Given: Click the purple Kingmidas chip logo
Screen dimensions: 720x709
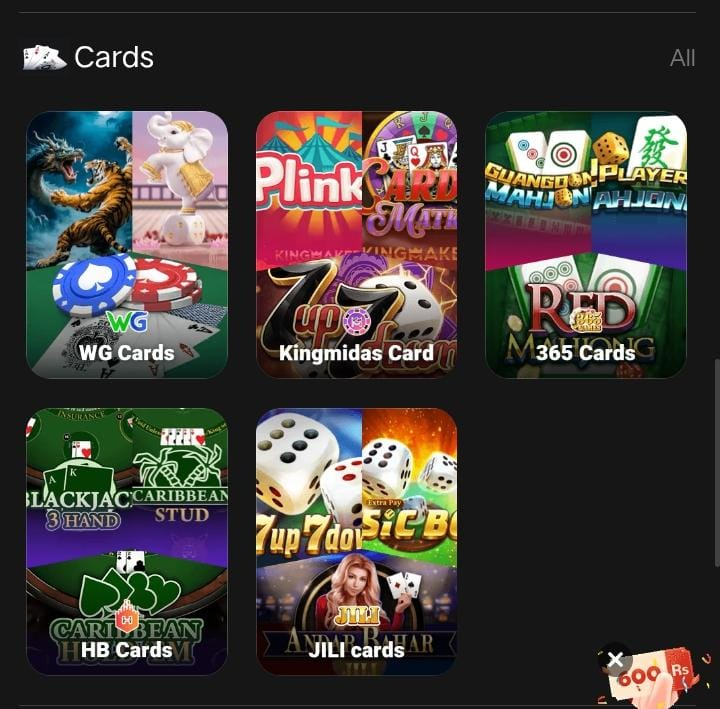Looking at the screenshot, I should pyautogui.click(x=354, y=322).
